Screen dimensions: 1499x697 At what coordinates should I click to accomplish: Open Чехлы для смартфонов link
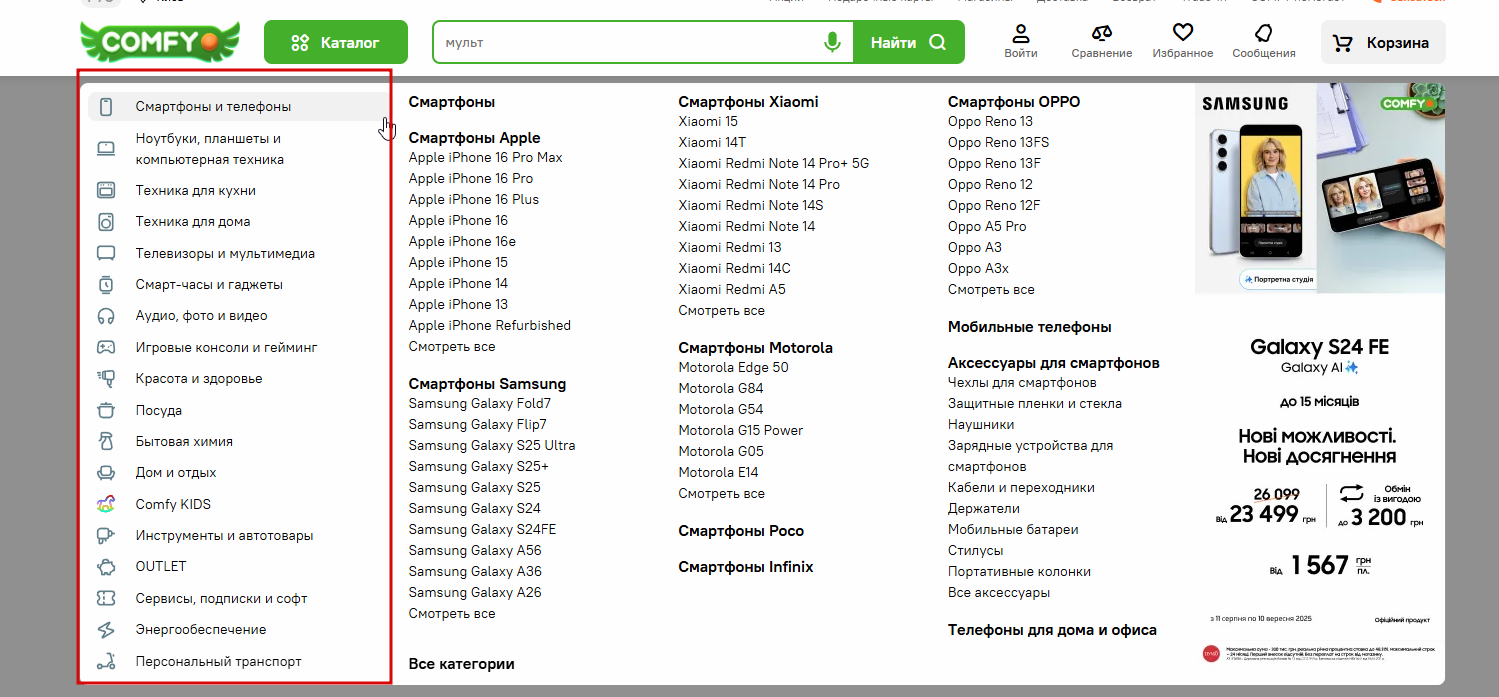coord(1022,383)
